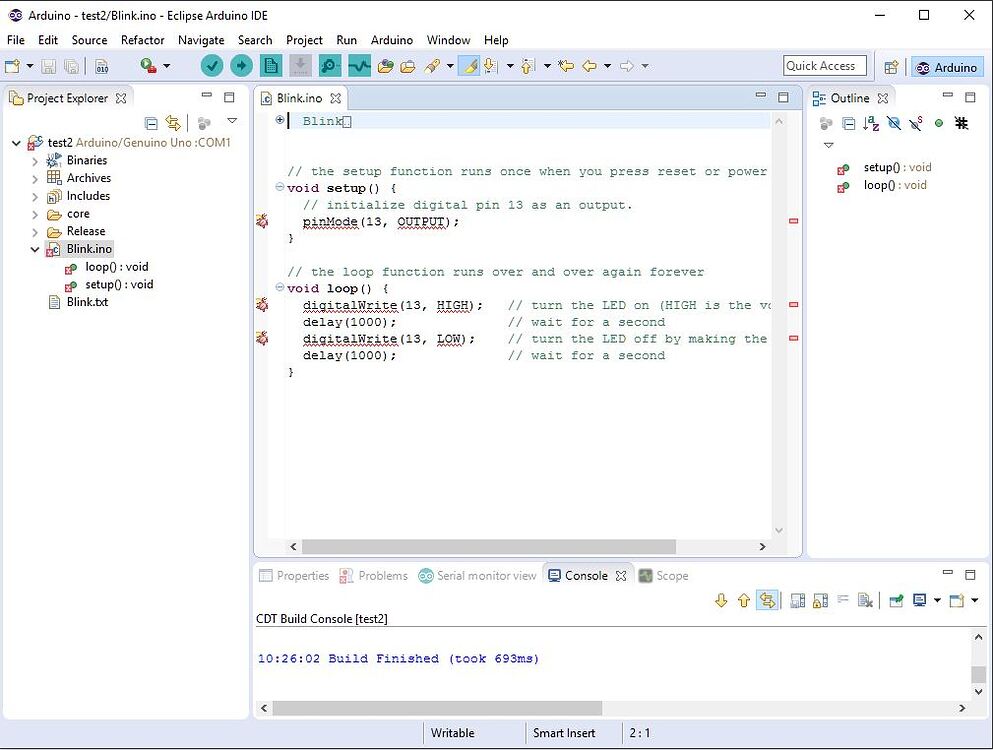This screenshot has width=993, height=750.
Task: Collapse all nodes in Project Explorer
Action: pos(150,122)
